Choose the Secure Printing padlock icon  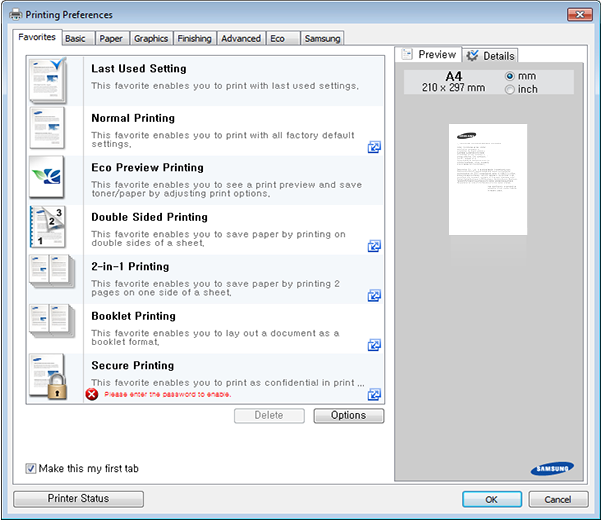[47, 376]
